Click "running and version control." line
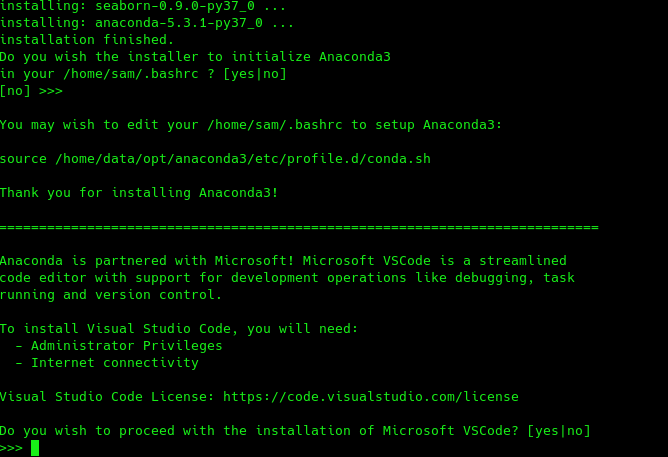Image resolution: width=668 pixels, height=457 pixels. (x=111, y=295)
